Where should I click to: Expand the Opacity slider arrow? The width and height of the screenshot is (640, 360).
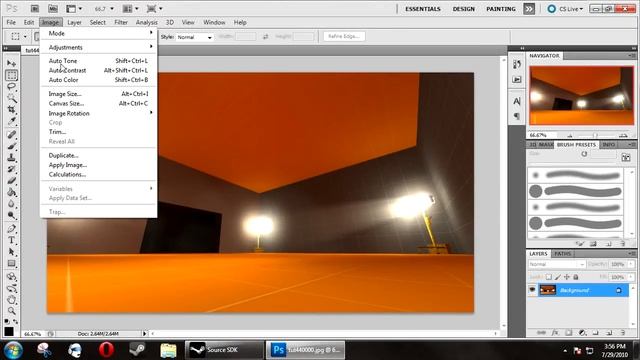pyautogui.click(x=631, y=264)
